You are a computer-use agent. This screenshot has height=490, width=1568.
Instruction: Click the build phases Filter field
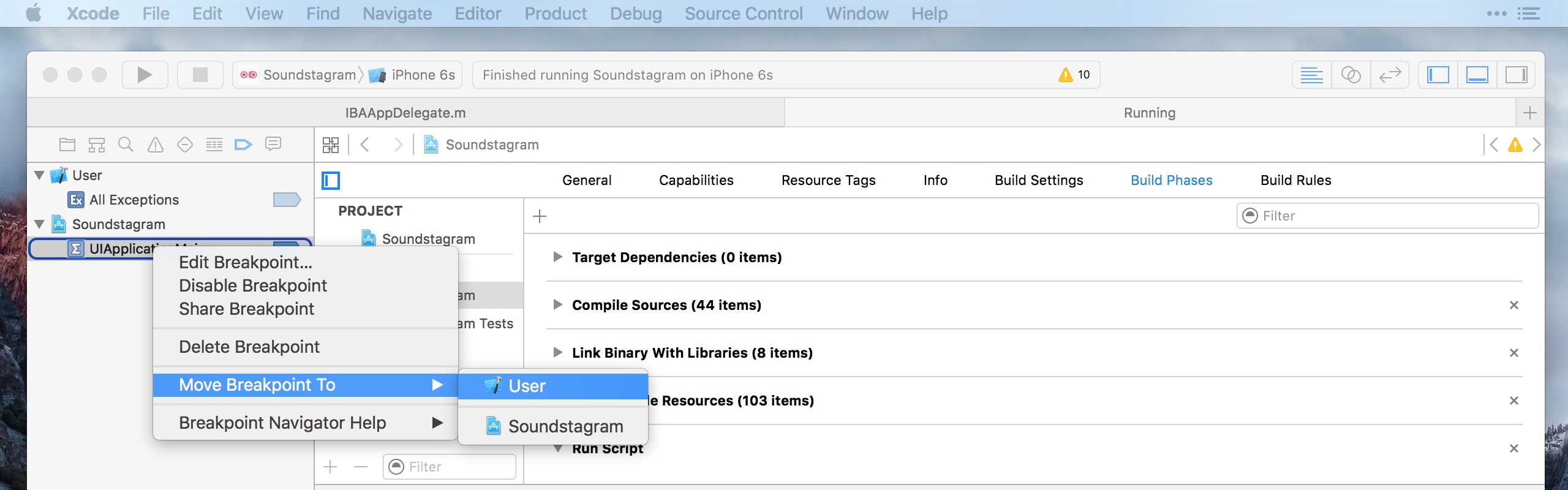(1387, 216)
